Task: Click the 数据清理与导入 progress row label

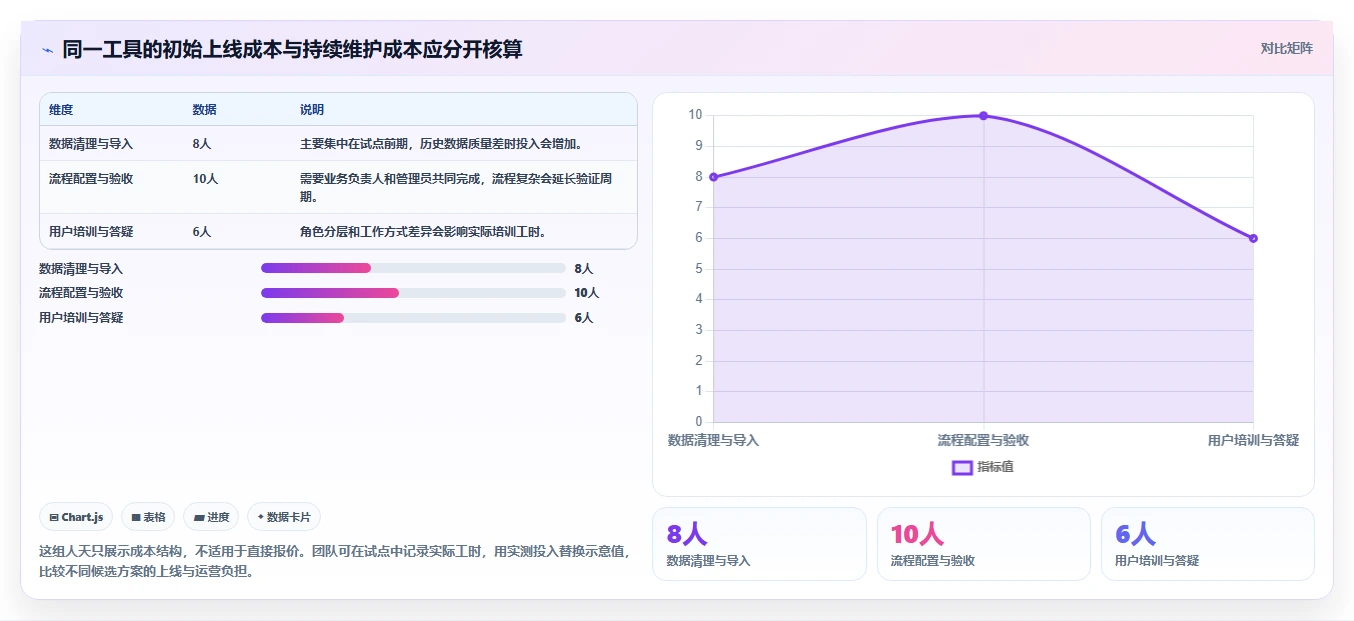Action: pyautogui.click(x=81, y=269)
